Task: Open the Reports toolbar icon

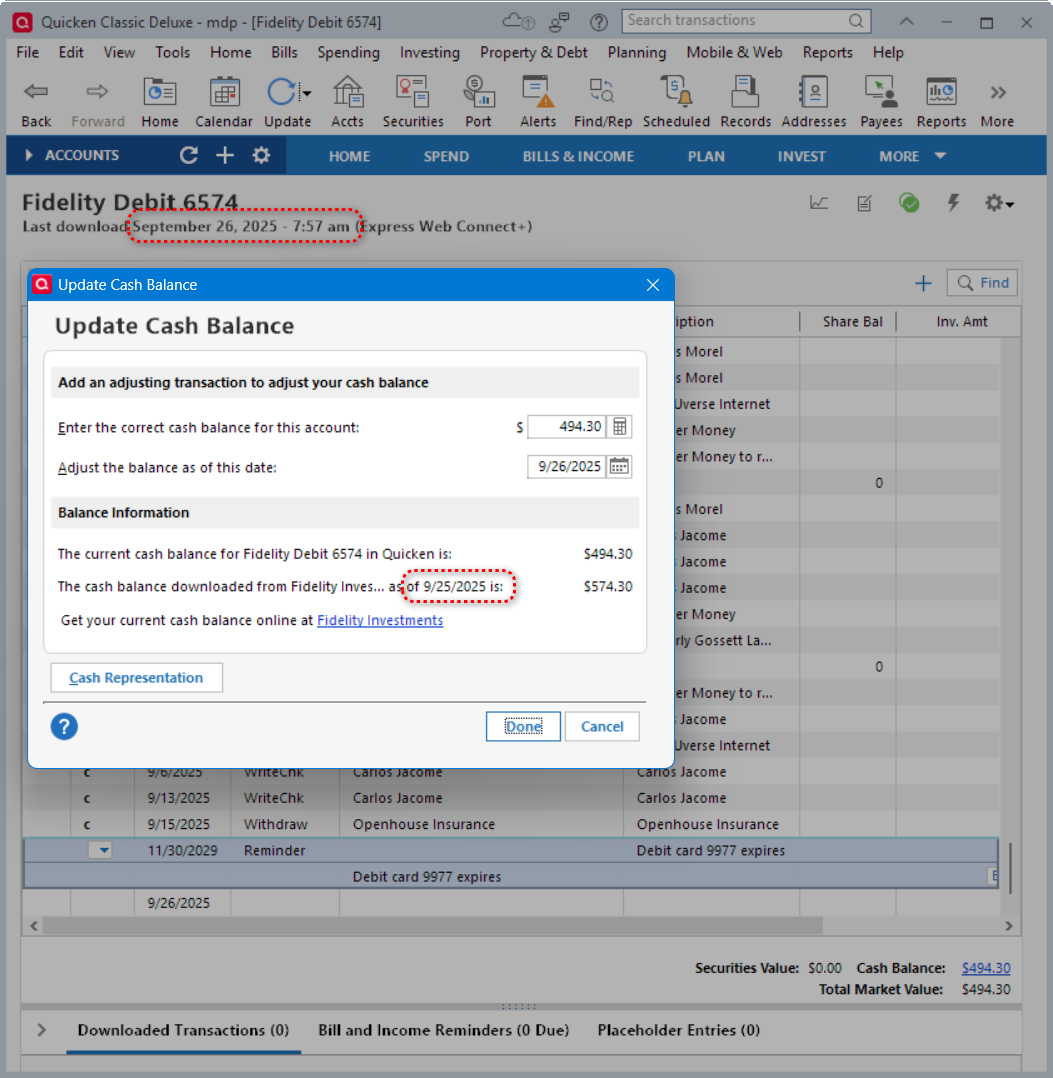Action: [x=941, y=92]
